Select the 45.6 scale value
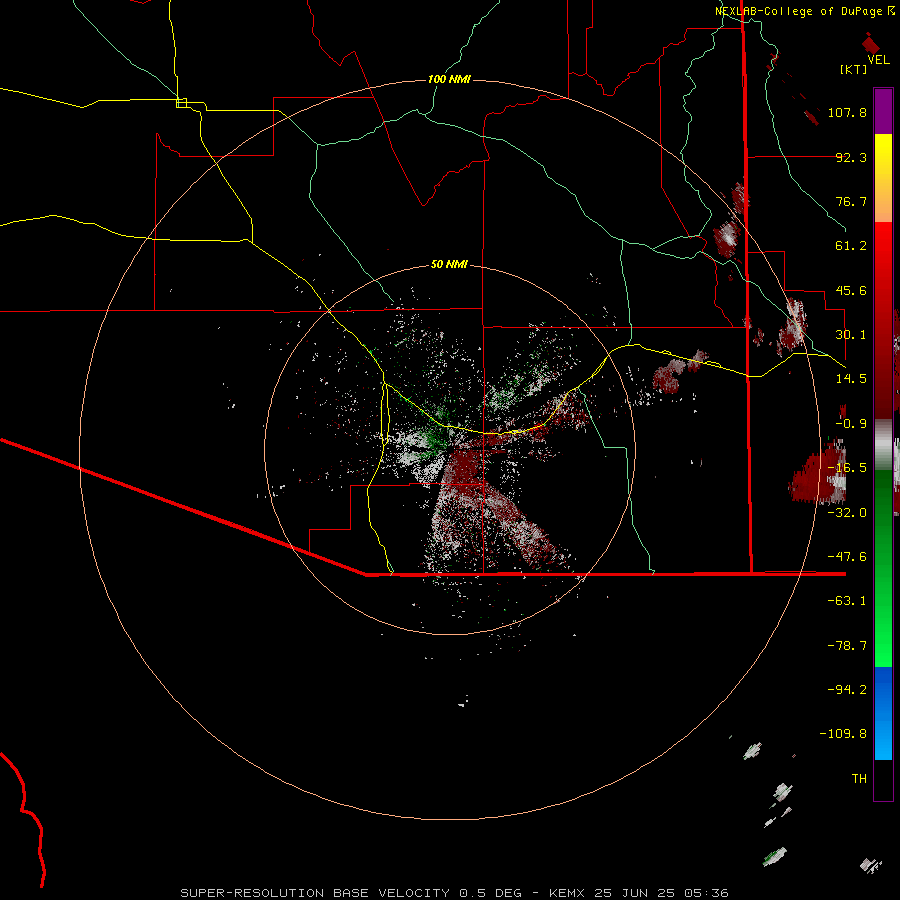The width and height of the screenshot is (900, 900). coord(851,290)
